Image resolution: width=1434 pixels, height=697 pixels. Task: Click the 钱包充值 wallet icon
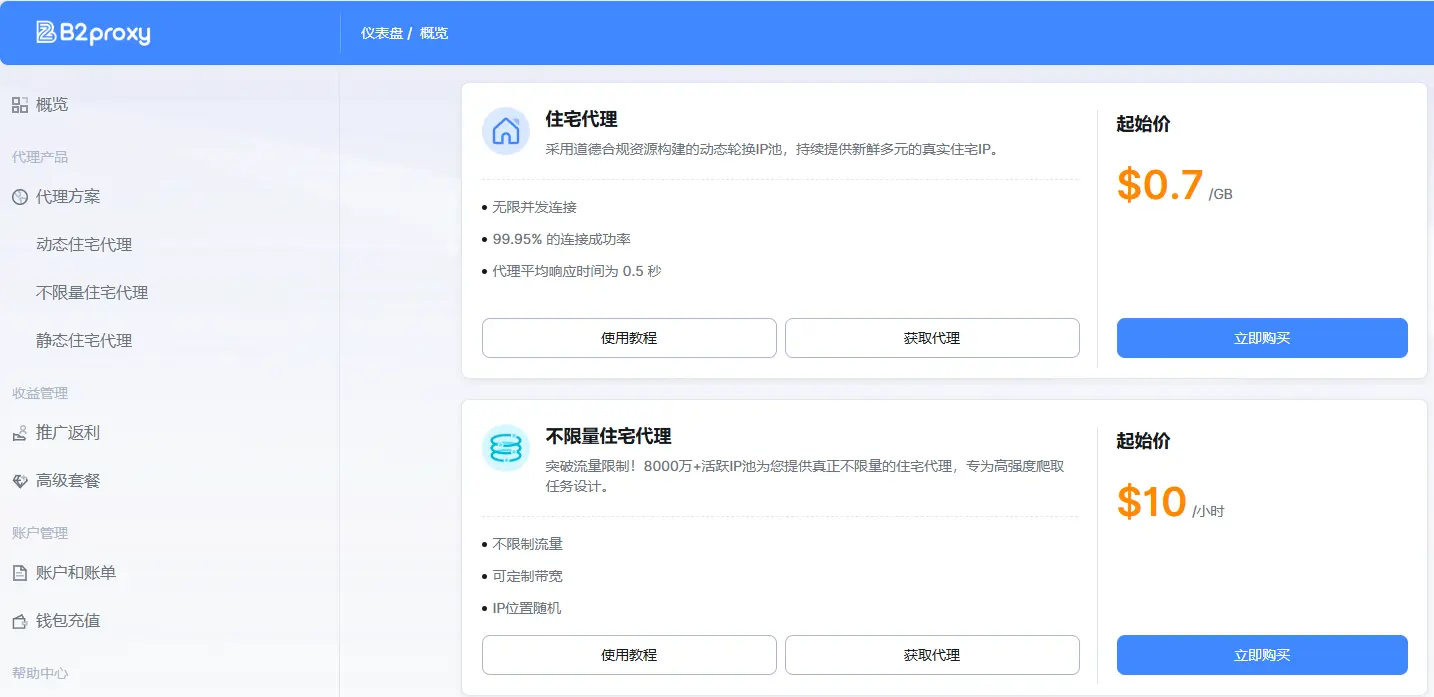pyautogui.click(x=20, y=621)
